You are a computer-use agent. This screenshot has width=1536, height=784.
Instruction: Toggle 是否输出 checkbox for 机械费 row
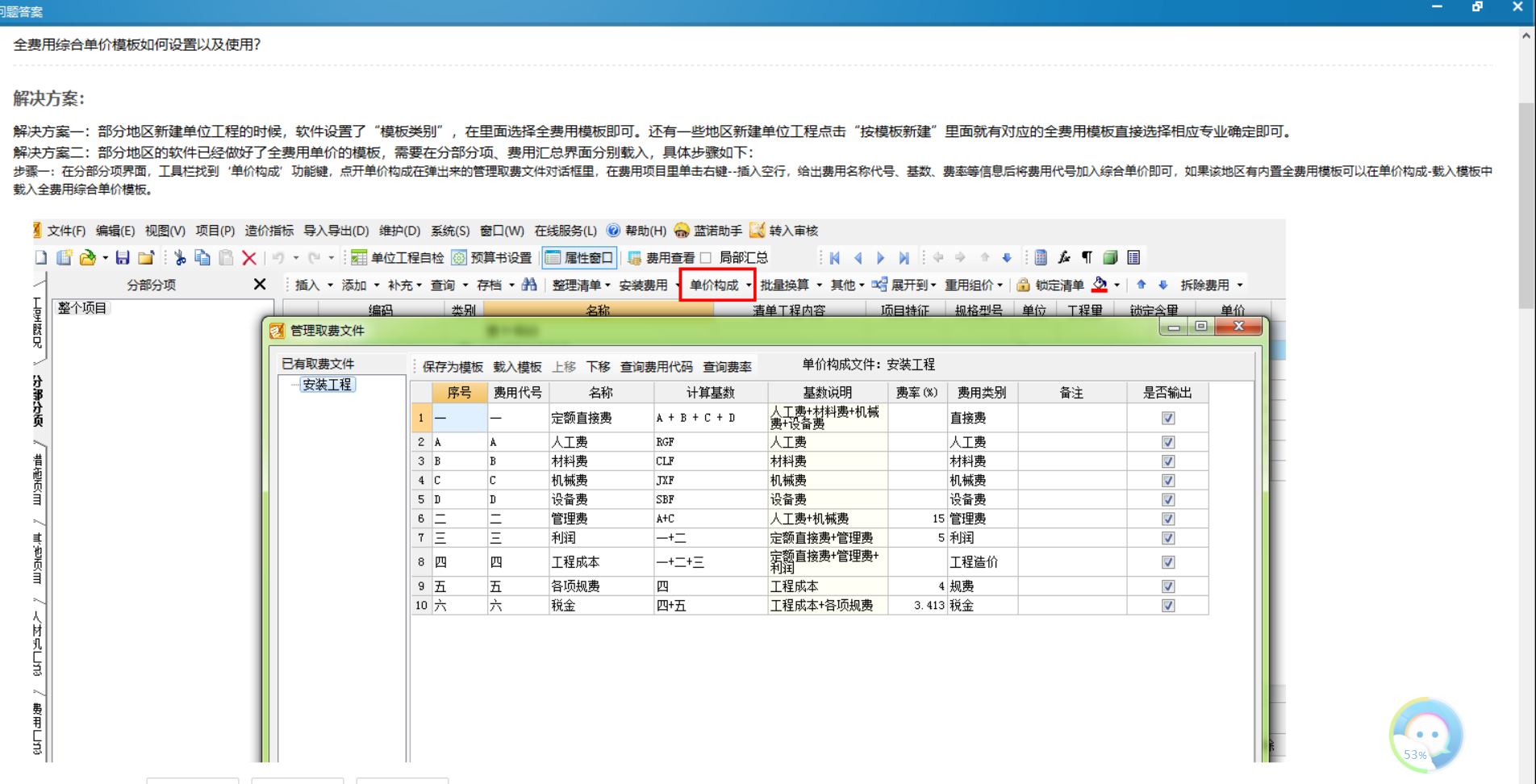[1167, 480]
